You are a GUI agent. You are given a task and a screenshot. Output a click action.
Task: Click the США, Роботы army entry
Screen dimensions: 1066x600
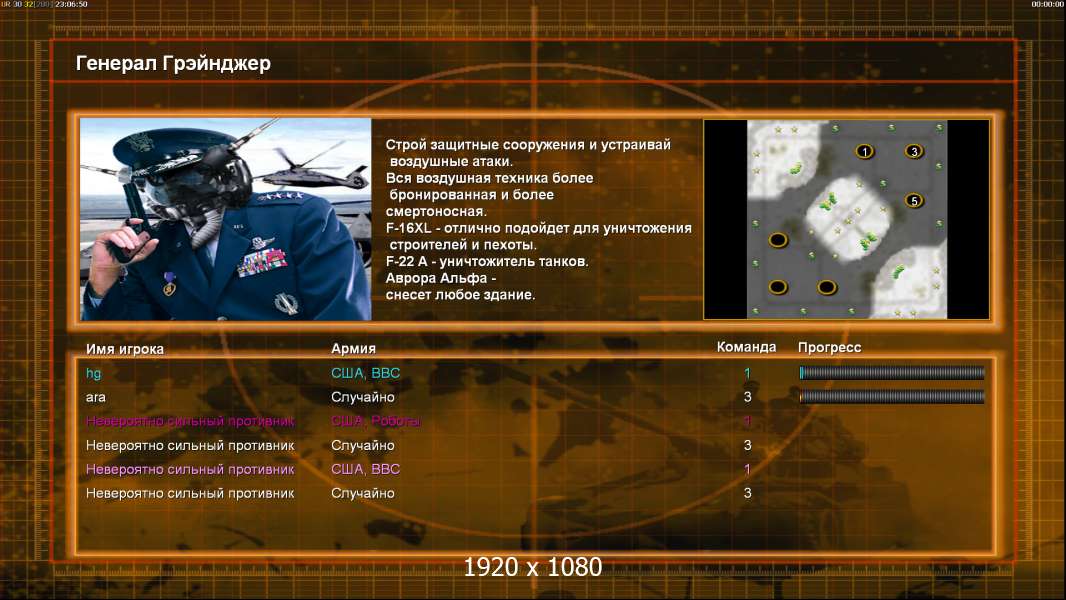coord(375,421)
